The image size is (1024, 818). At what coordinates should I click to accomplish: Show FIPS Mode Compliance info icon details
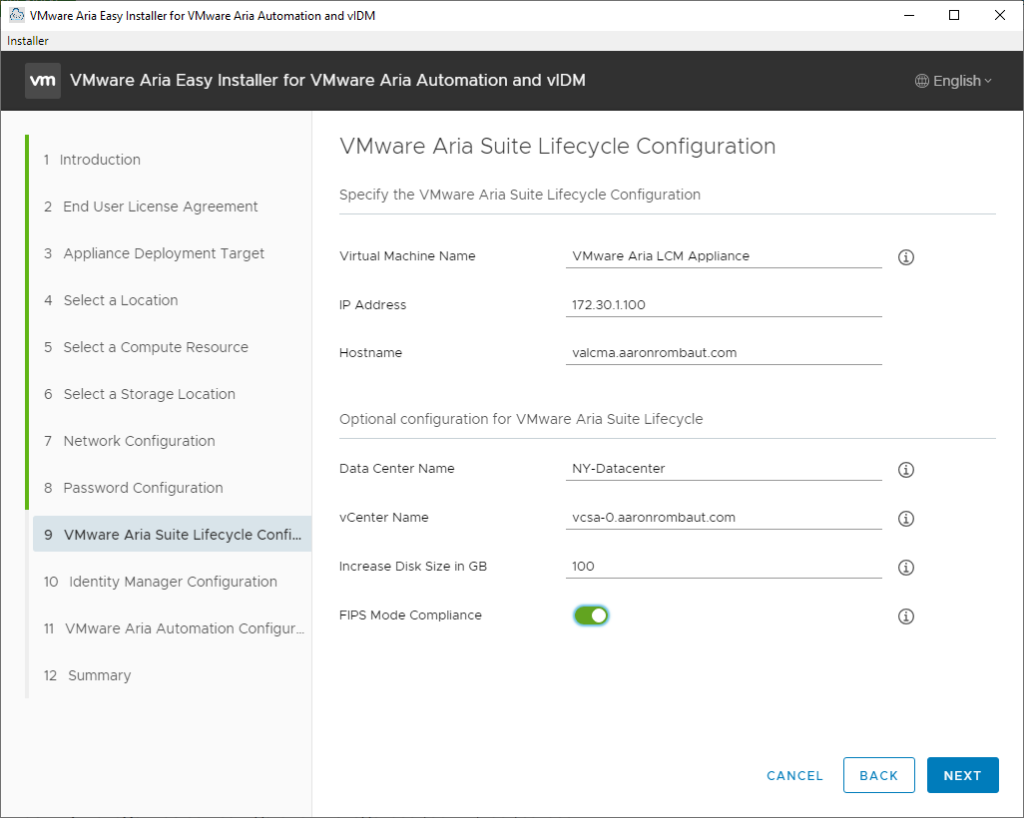tap(906, 616)
